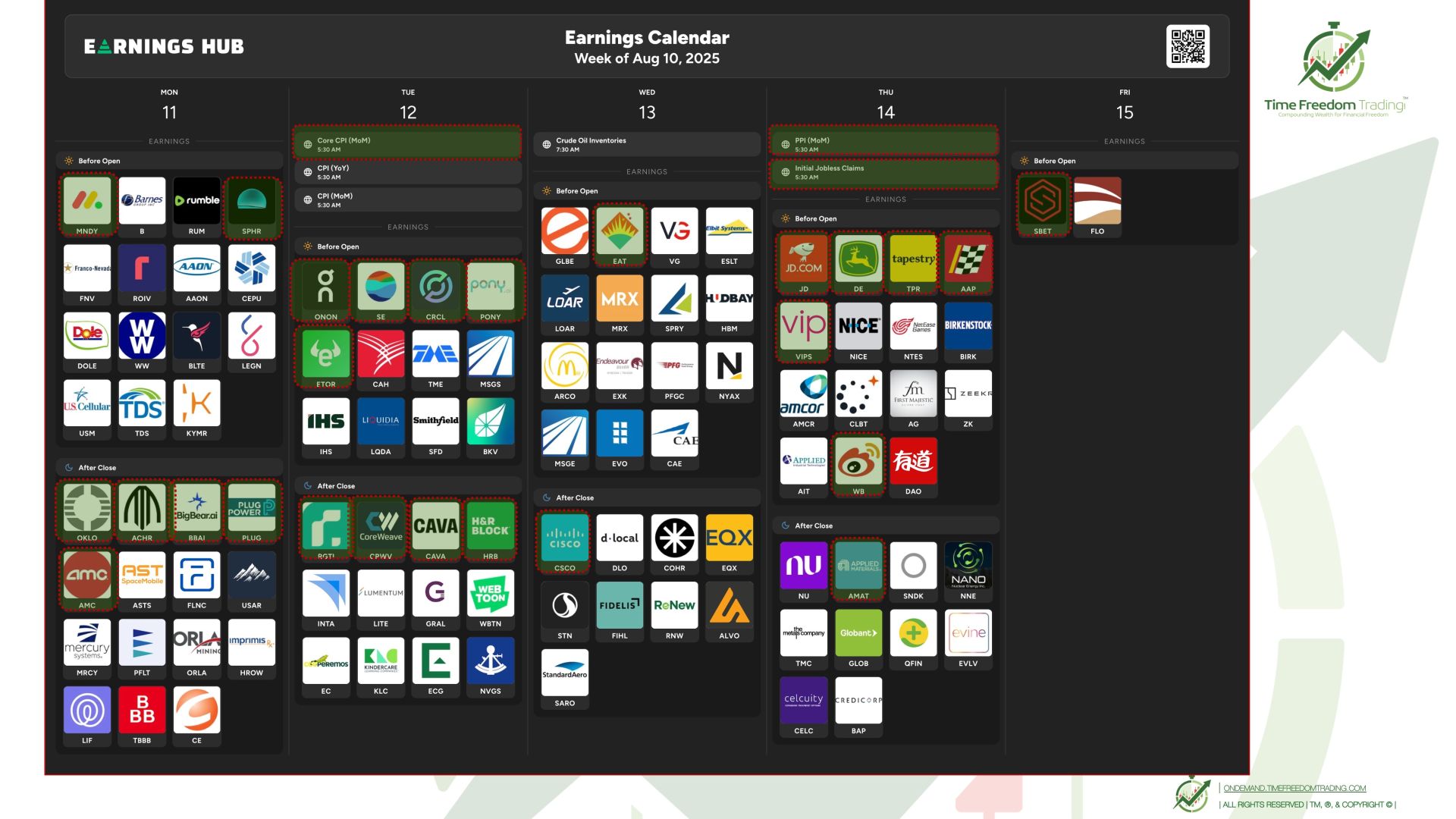Click the Time Freedom Trading logo
Image resolution: width=1456 pixels, height=819 pixels.
(x=1335, y=70)
